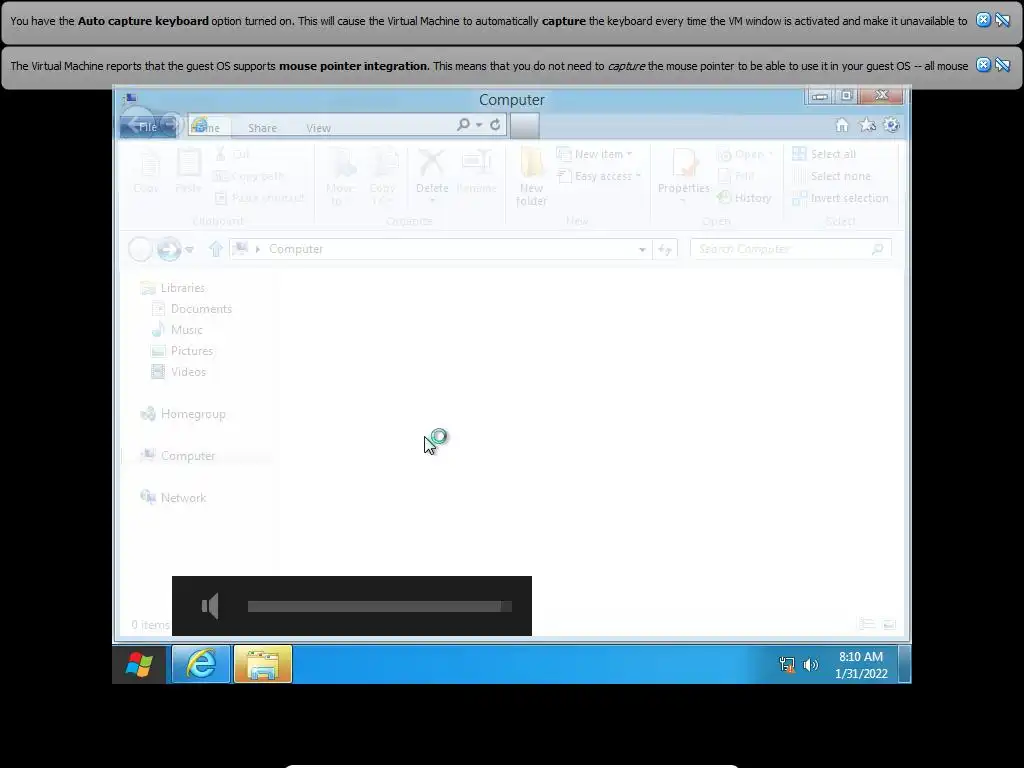Select Music in the navigation pane
The image size is (1024, 768).
tap(177, 330)
